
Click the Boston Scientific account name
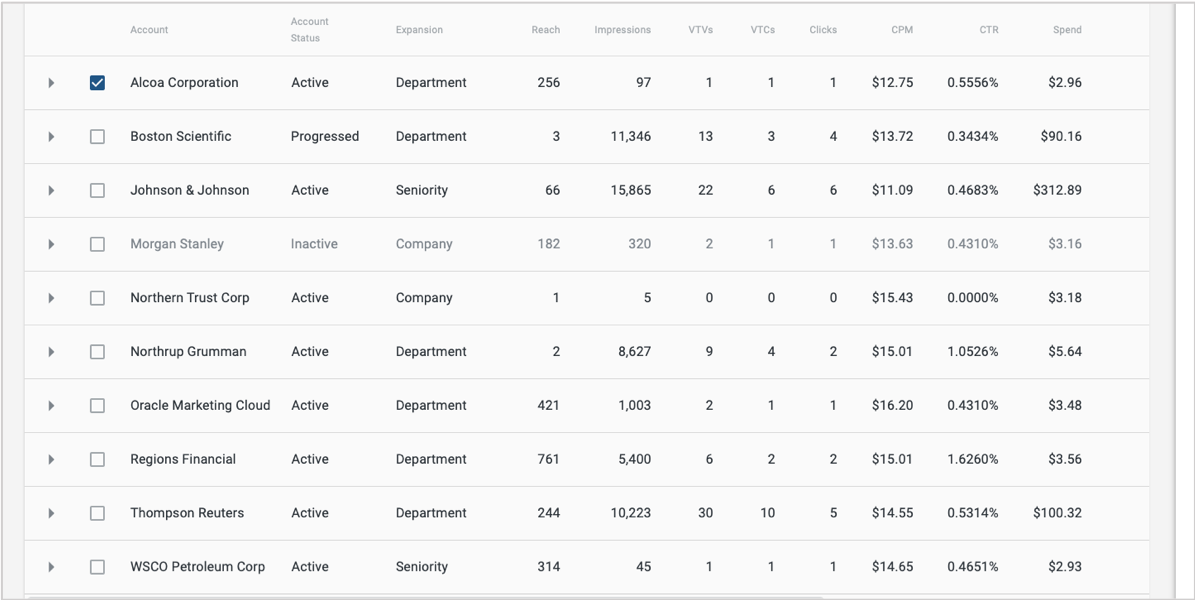pyautogui.click(x=181, y=136)
